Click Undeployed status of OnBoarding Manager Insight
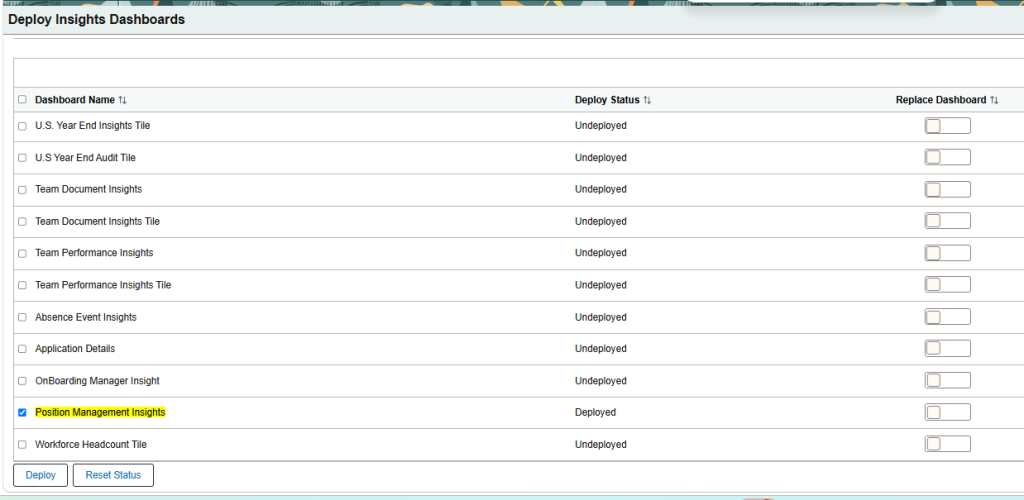Image resolution: width=1024 pixels, height=500 pixels. tap(601, 381)
